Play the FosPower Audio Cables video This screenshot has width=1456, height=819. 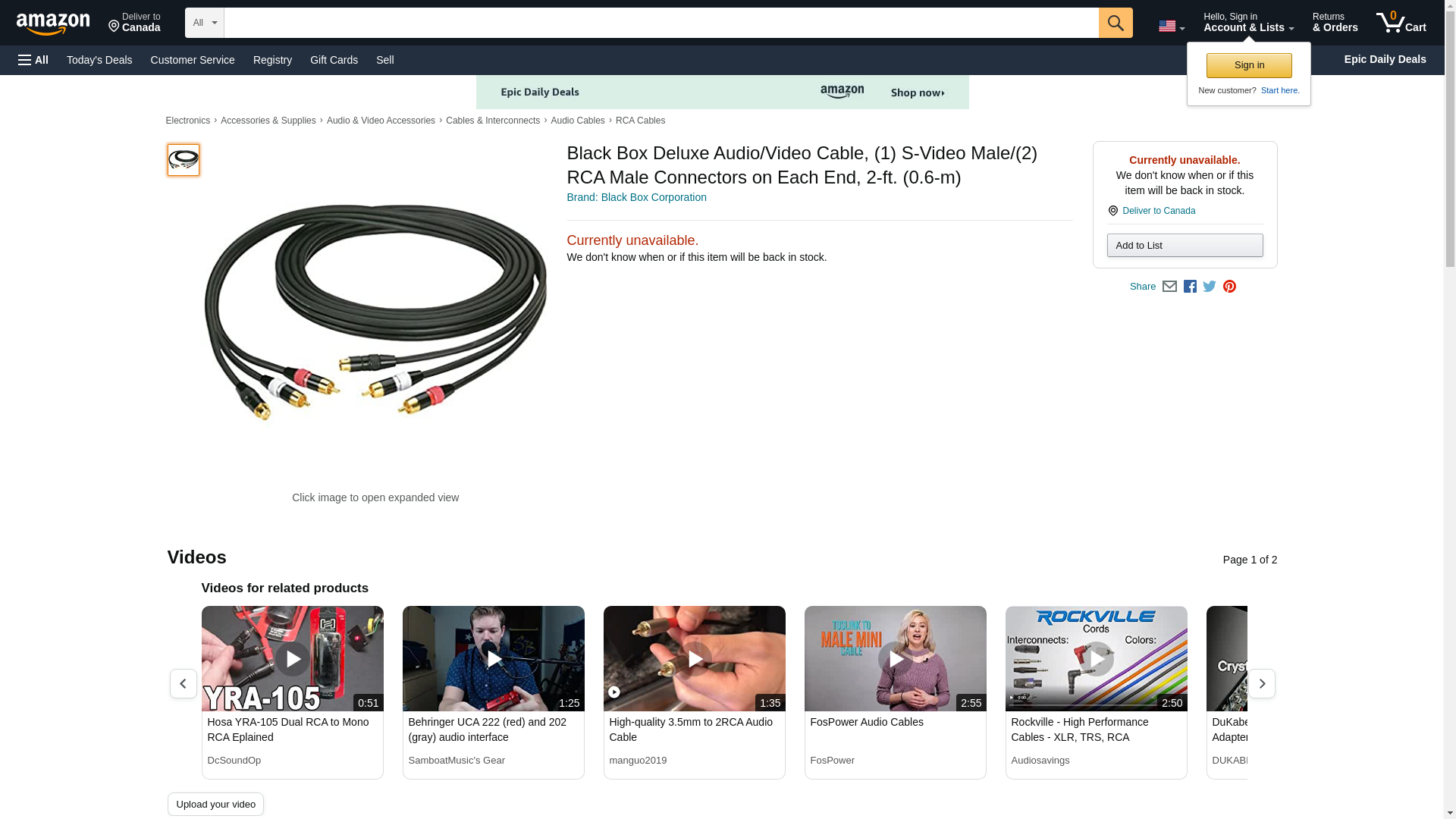coord(895,658)
